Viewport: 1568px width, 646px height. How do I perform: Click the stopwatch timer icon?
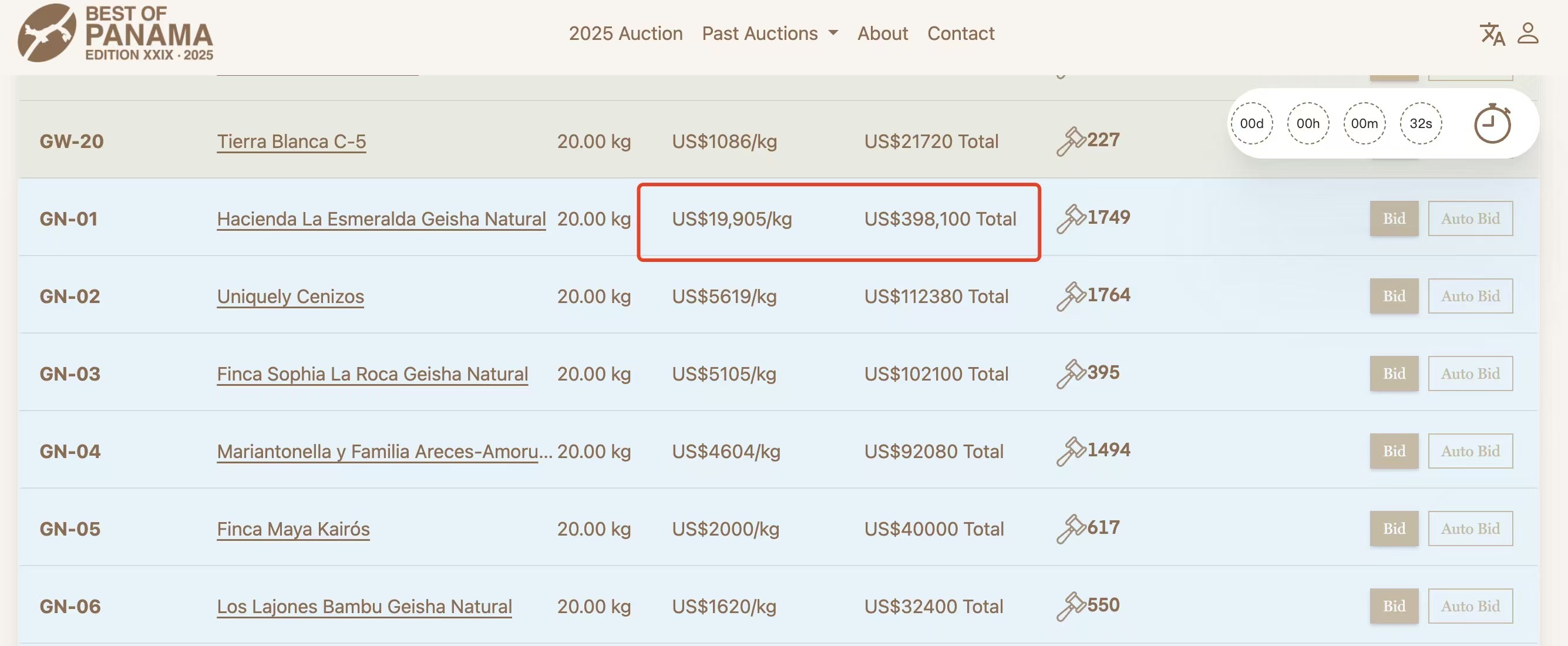click(1492, 123)
